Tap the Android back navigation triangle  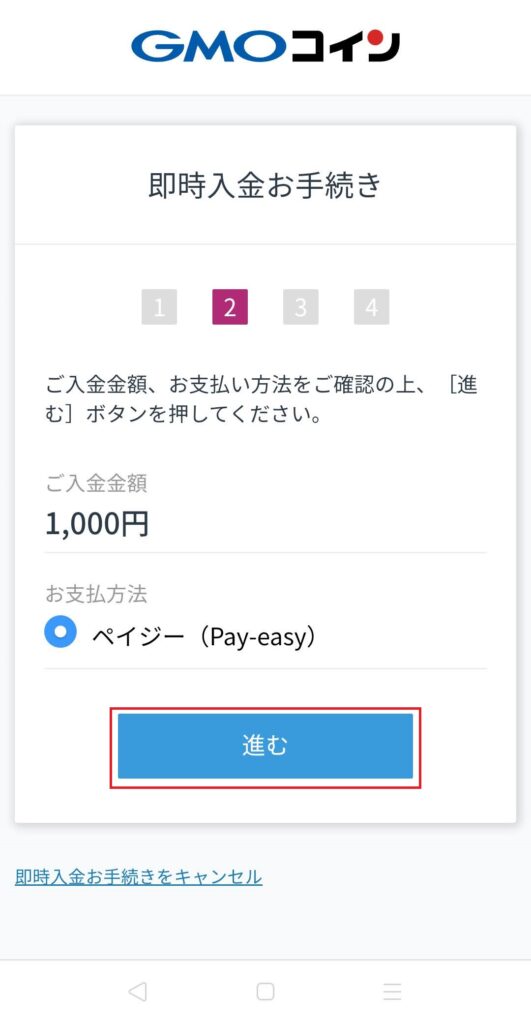137,991
